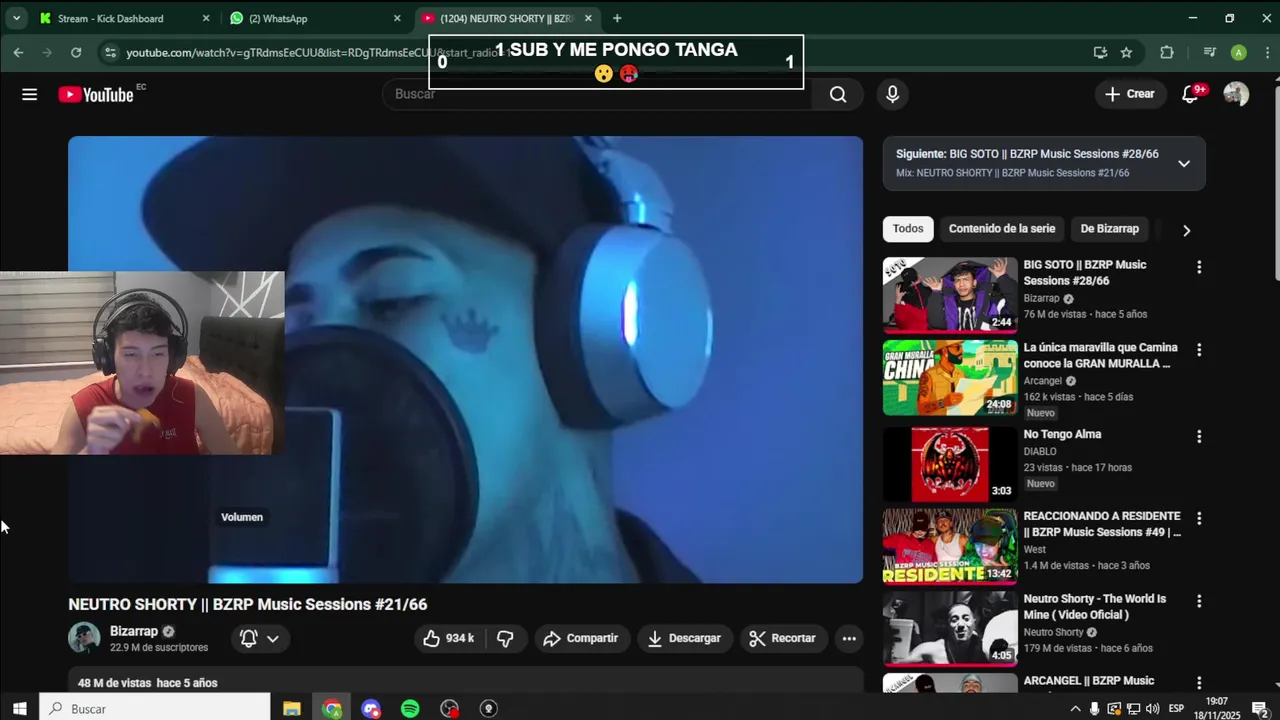1280x720 pixels.
Task: Select the Todos filter chip
Action: (x=908, y=229)
